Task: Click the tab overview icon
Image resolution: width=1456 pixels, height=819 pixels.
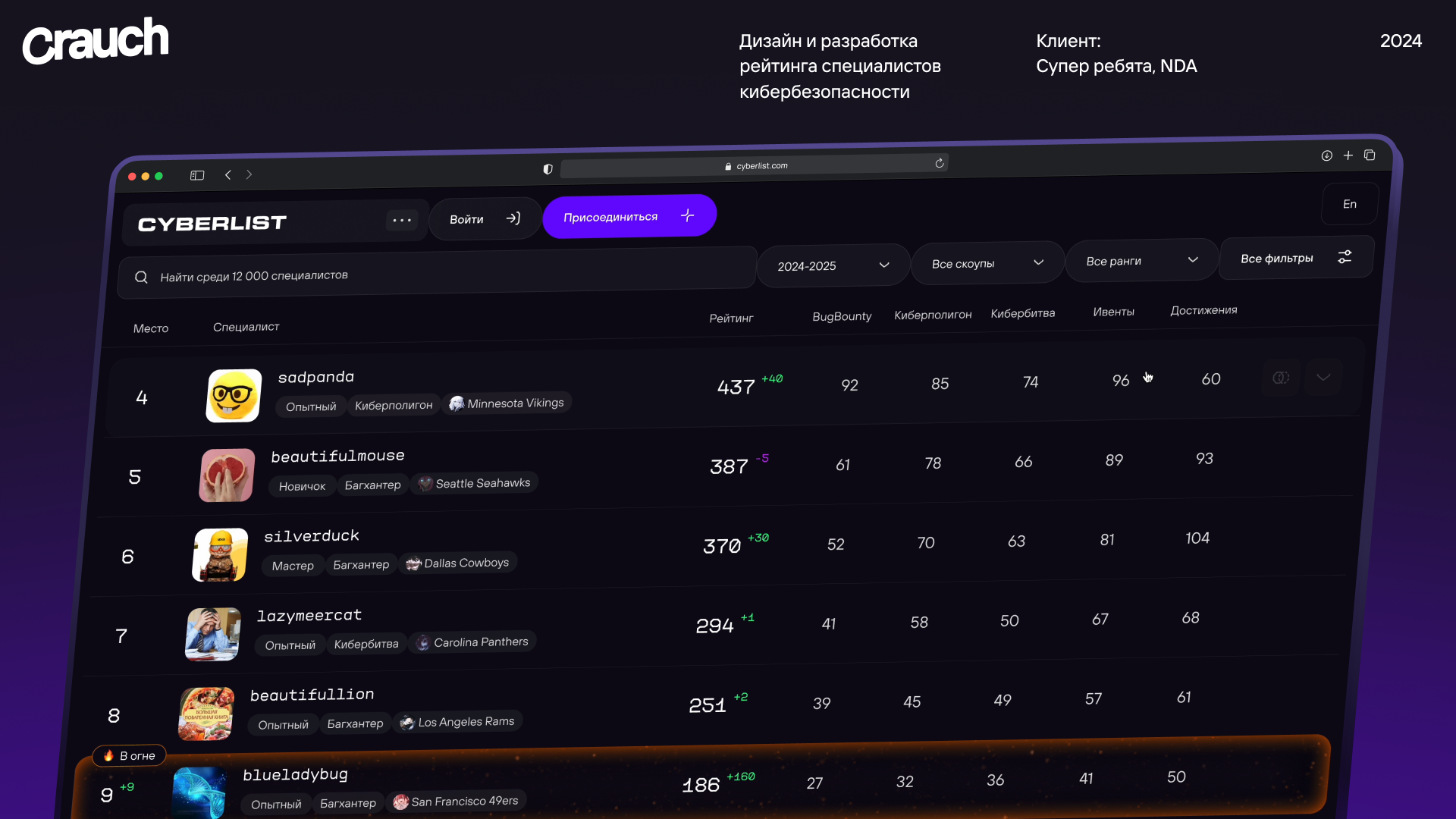Action: [x=1370, y=155]
